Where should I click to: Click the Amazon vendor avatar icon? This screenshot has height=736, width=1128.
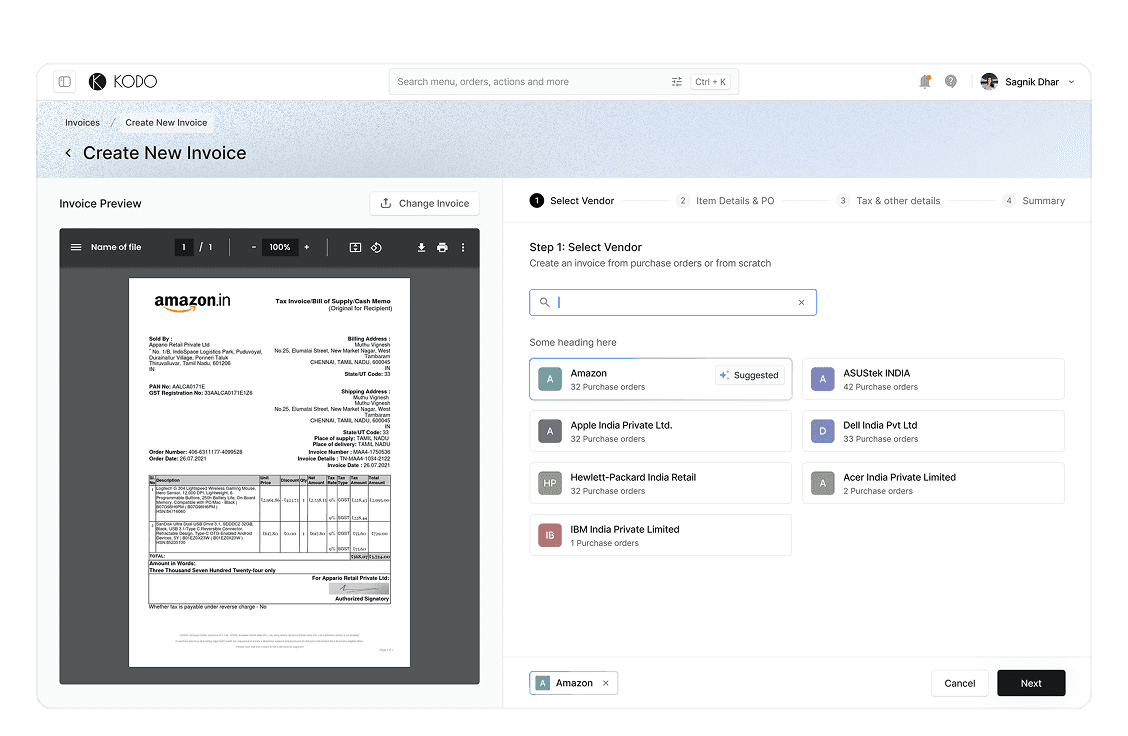[550, 379]
